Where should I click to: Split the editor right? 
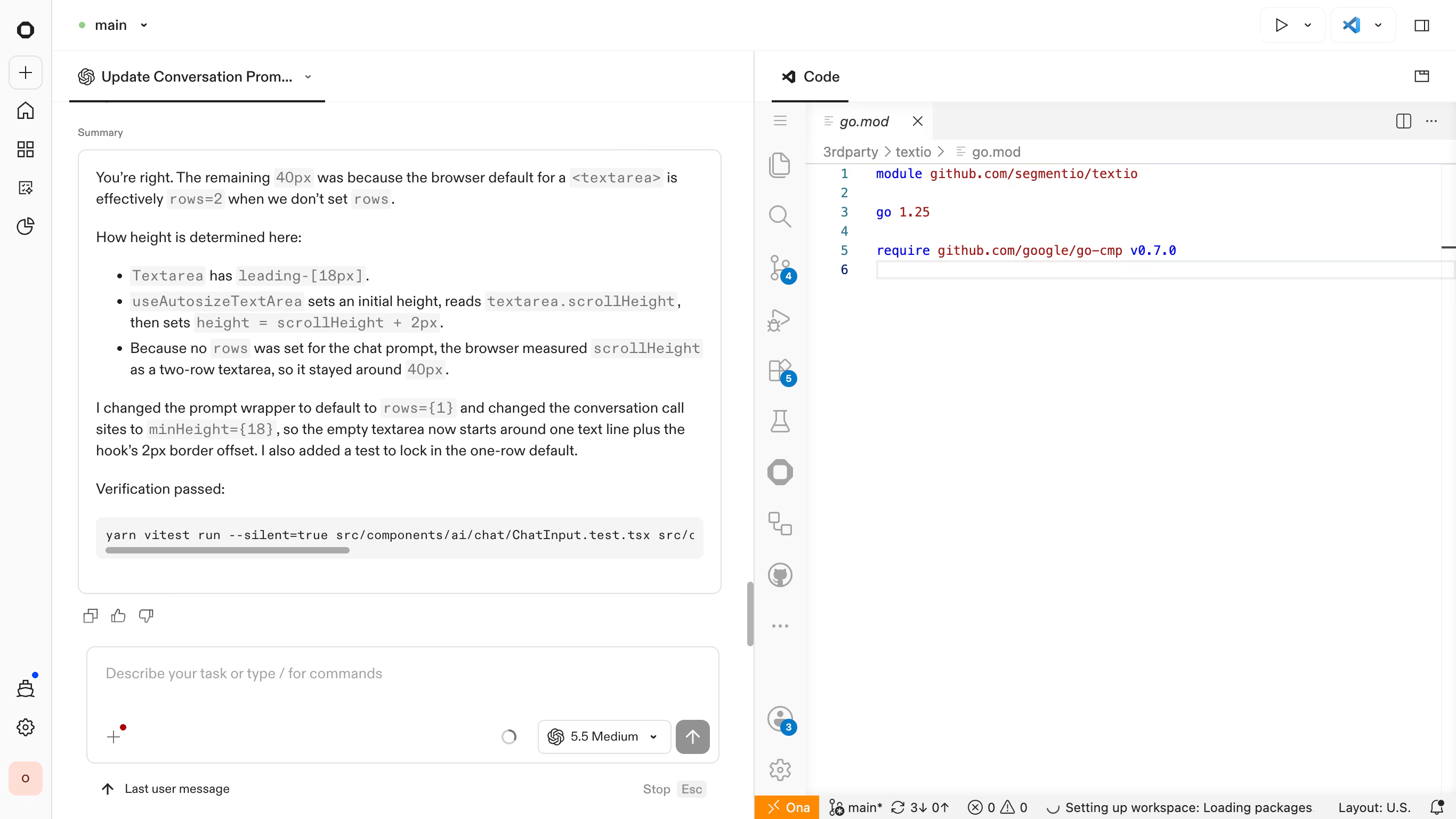pos(1403,121)
